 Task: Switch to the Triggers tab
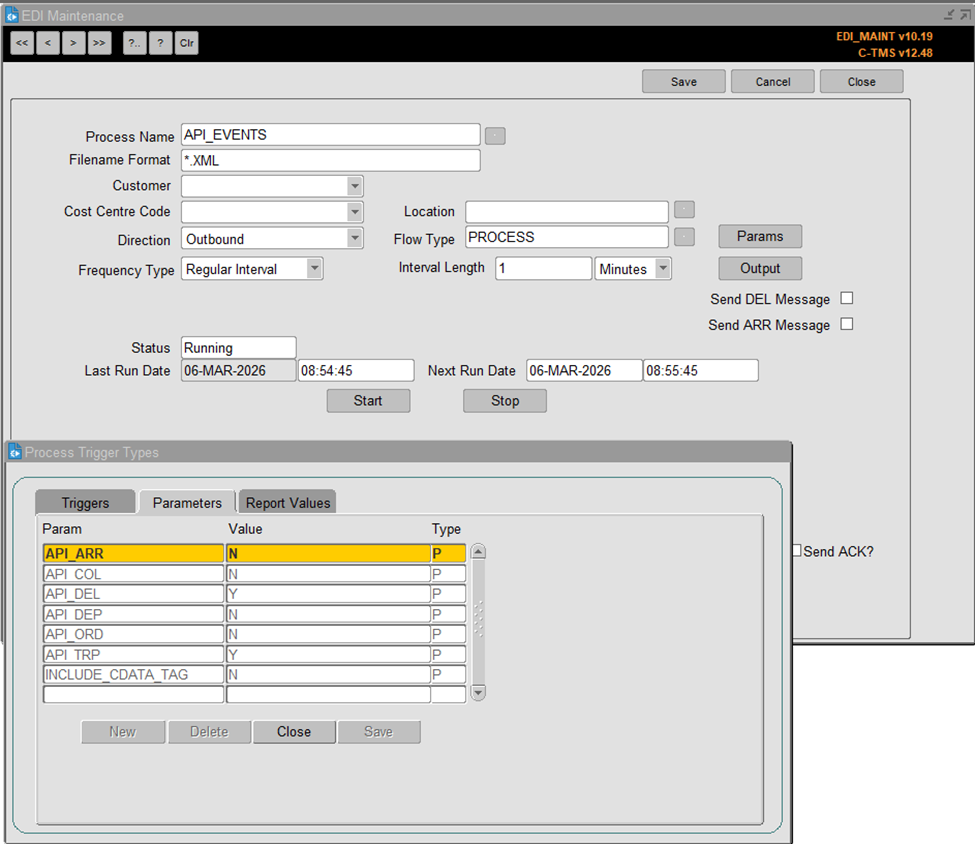(84, 502)
